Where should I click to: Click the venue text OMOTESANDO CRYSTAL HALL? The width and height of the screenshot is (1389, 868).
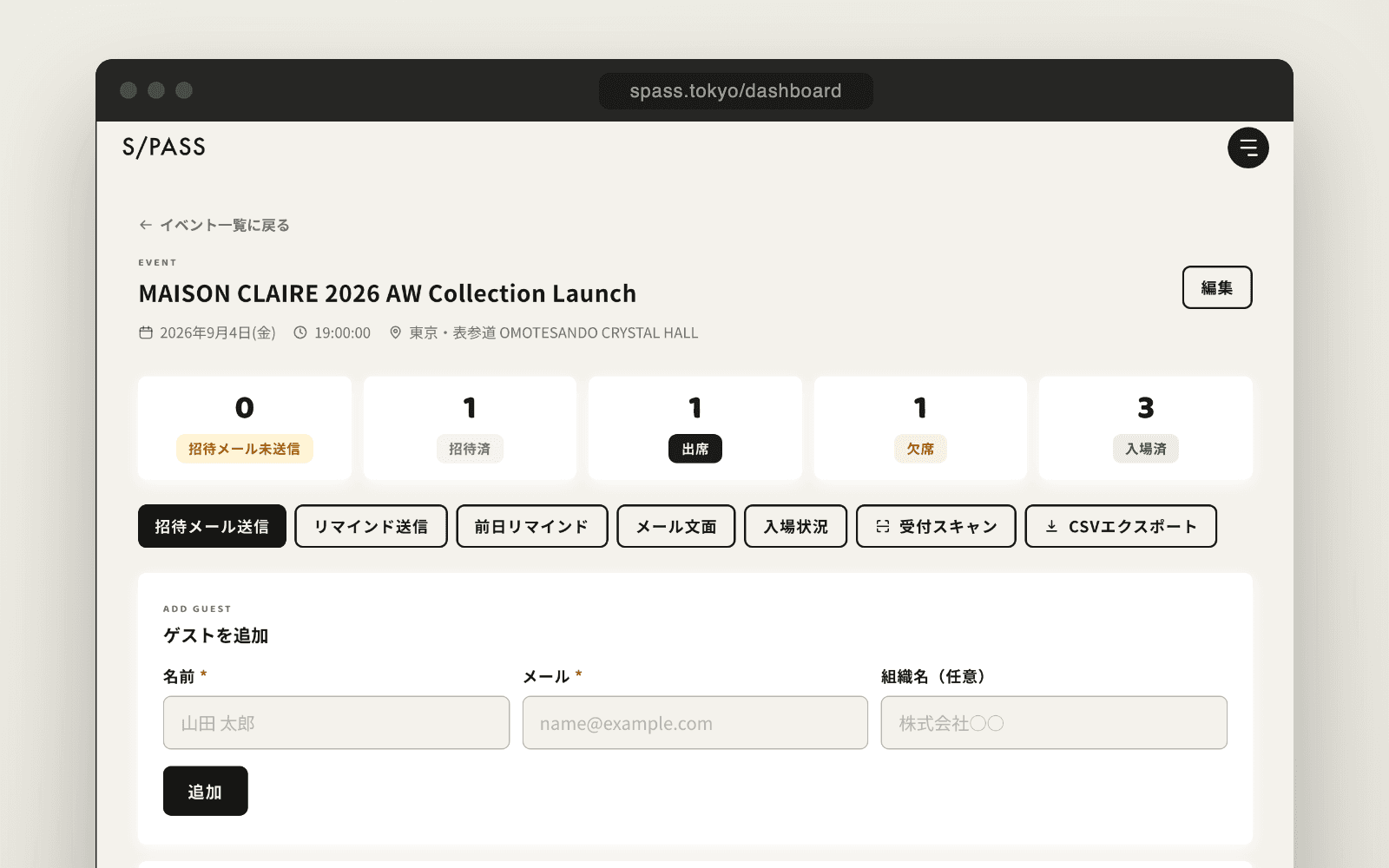[x=599, y=332]
